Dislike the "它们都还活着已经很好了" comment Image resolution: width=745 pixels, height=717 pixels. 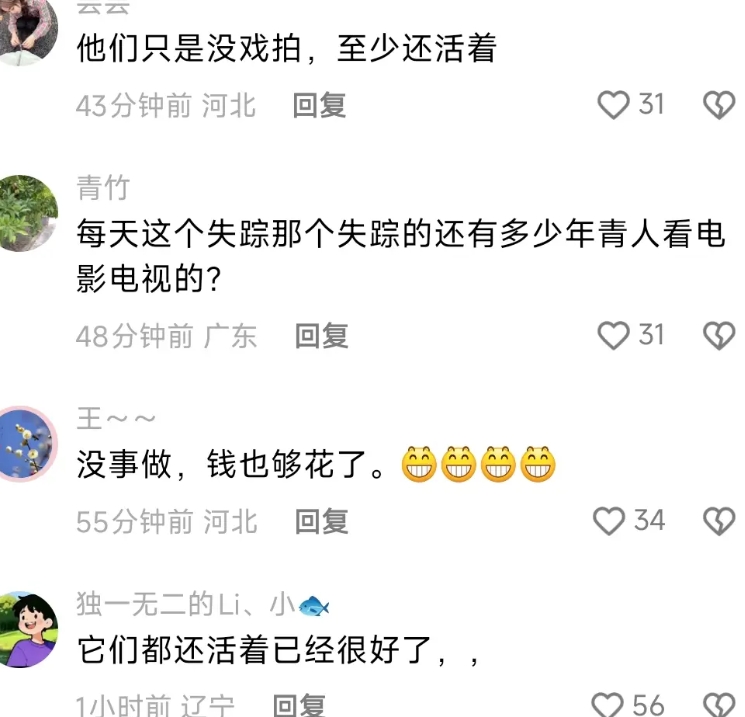719,705
